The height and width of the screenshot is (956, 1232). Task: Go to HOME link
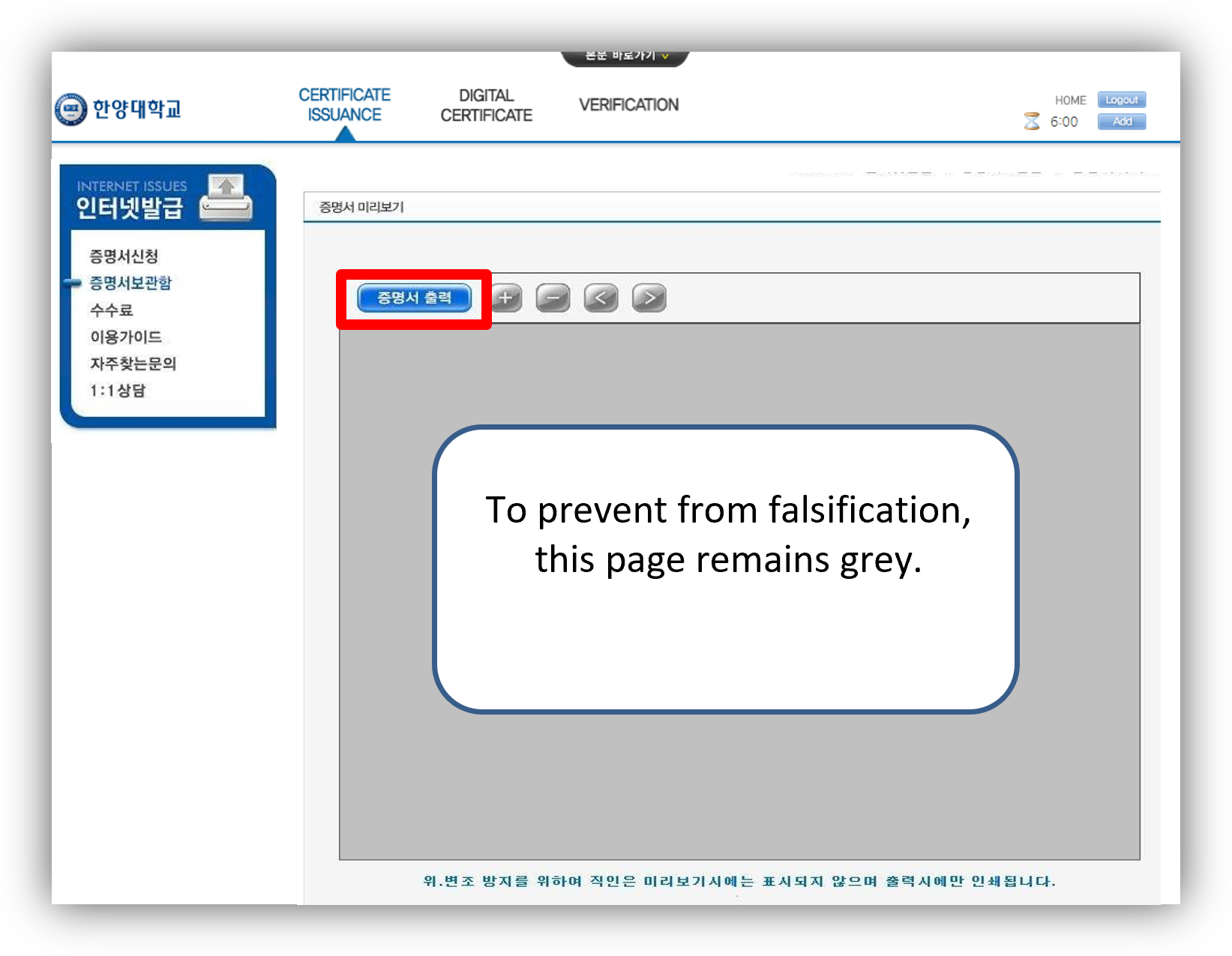pos(1070,100)
